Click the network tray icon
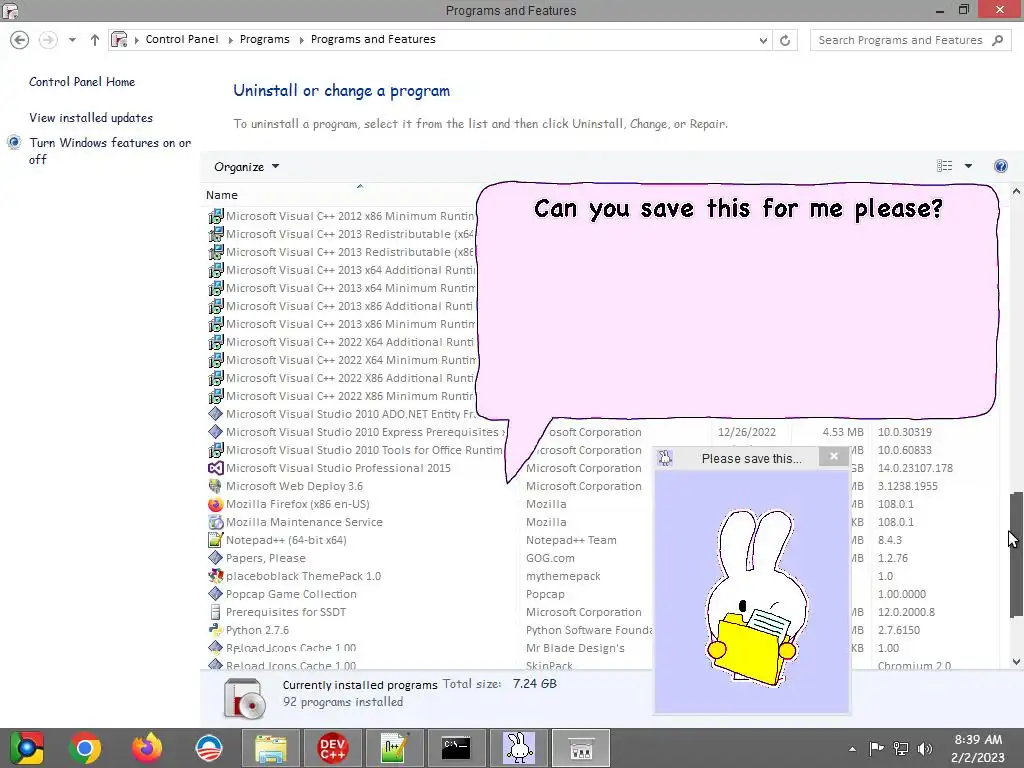The image size is (1024, 768). [901, 748]
